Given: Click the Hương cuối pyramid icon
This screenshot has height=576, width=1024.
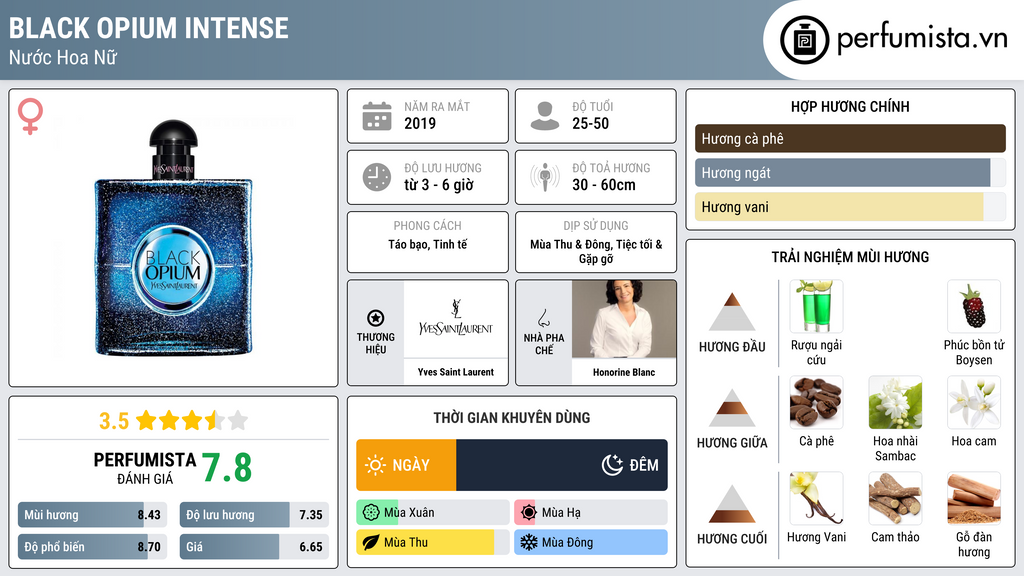Looking at the screenshot, I should pyautogui.click(x=732, y=504).
